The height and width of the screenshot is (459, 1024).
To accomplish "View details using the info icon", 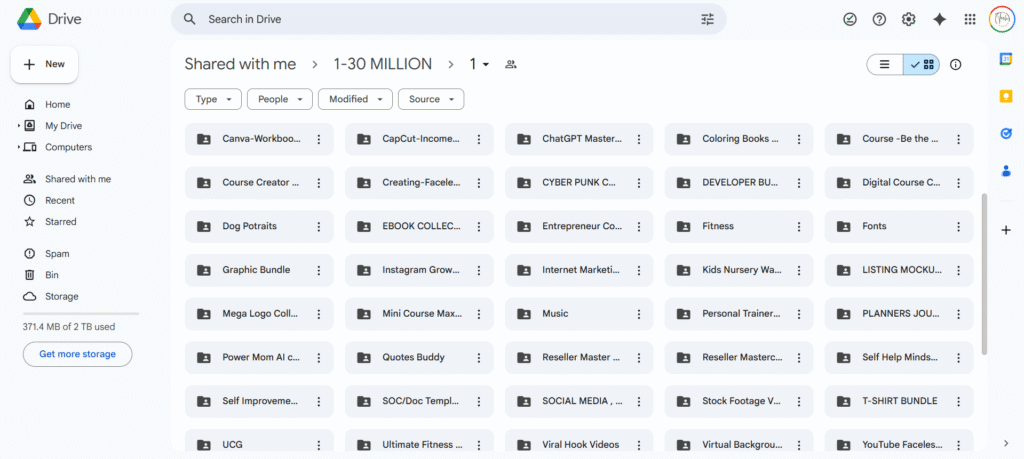I will point(955,65).
